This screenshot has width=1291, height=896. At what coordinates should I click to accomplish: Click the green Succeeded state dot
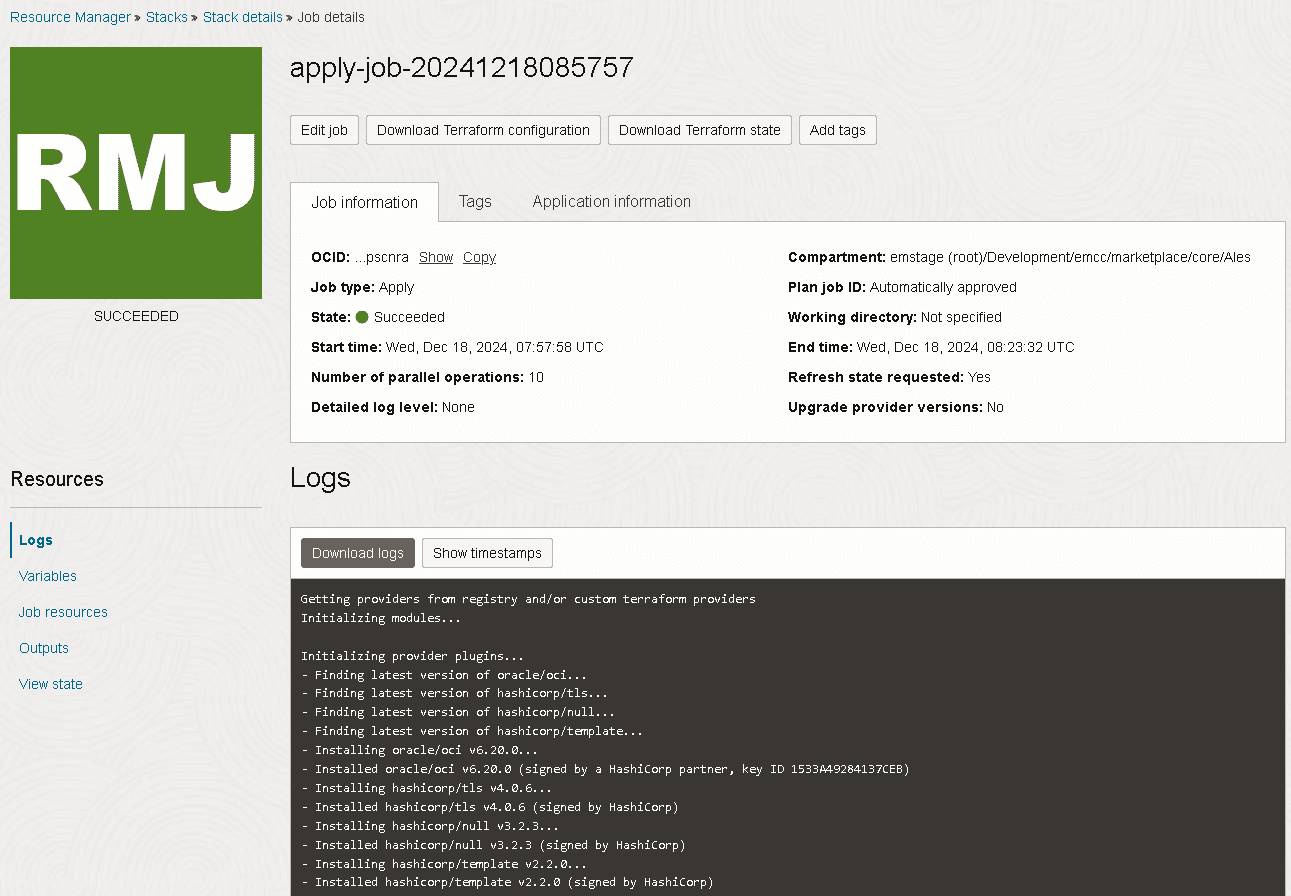click(x=362, y=317)
